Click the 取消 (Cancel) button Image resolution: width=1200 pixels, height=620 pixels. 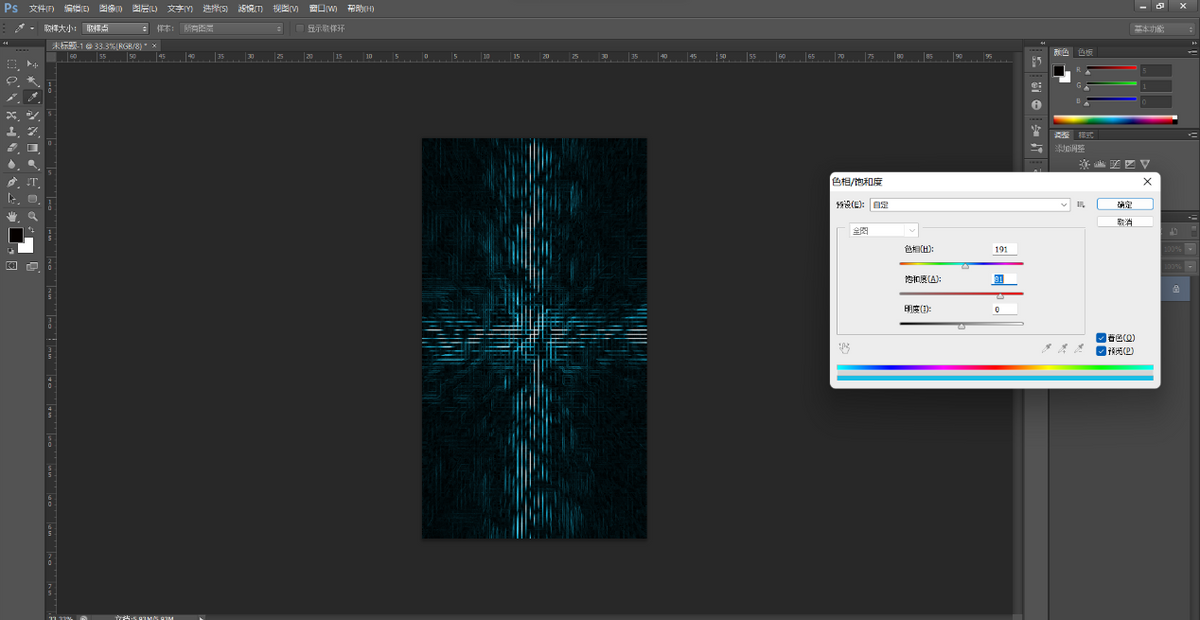tap(1124, 222)
